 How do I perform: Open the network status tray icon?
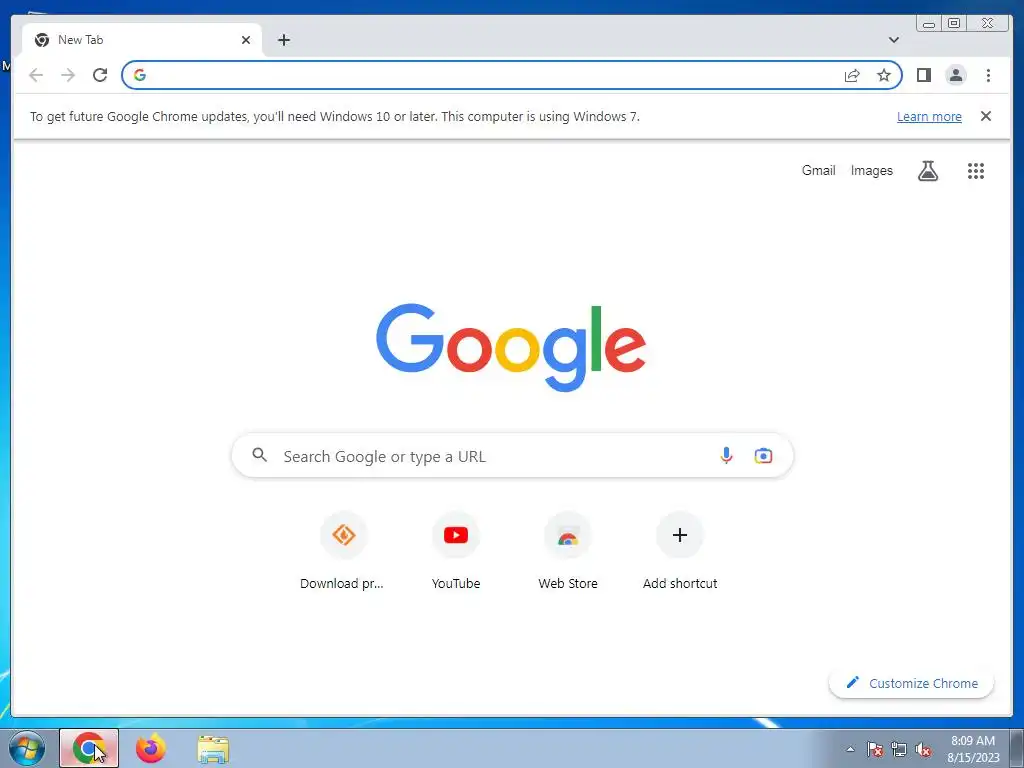pyautogui.click(x=899, y=749)
